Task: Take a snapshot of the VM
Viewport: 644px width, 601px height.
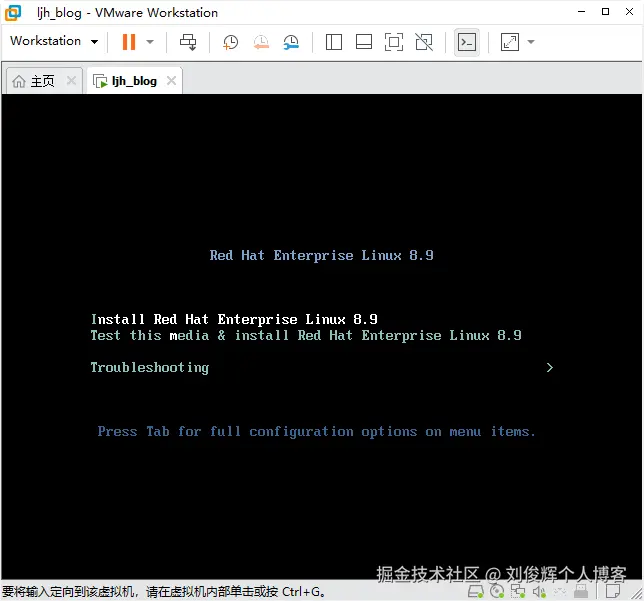Action: point(230,42)
